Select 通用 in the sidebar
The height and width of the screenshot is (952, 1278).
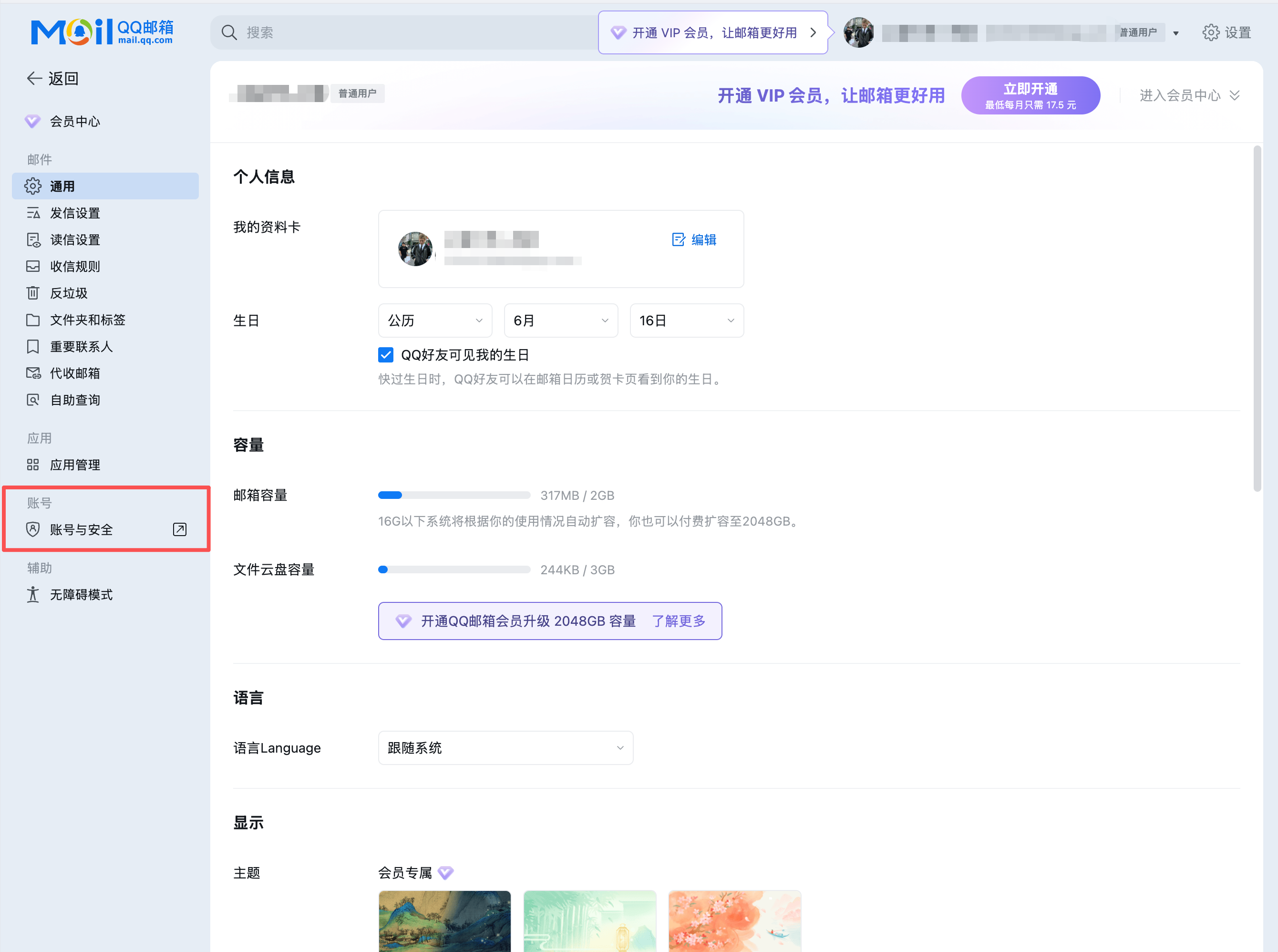point(105,186)
